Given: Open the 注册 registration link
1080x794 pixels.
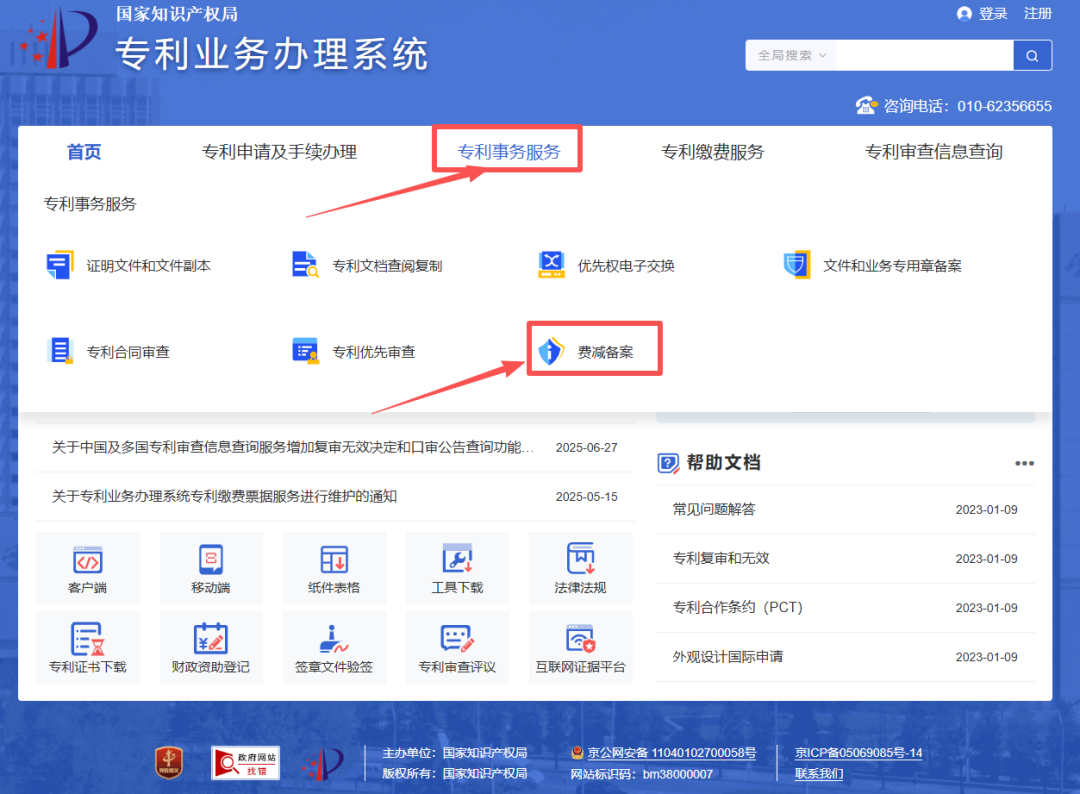Looking at the screenshot, I should [1038, 14].
